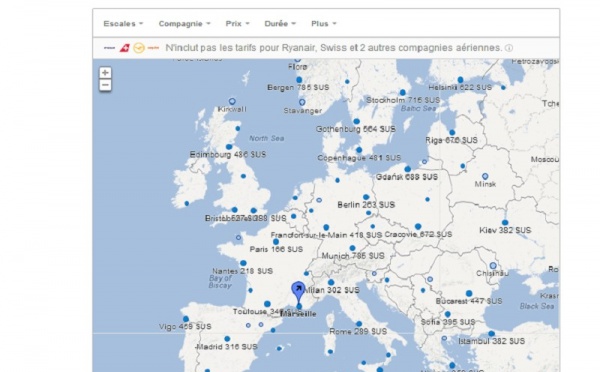Expand the Durée filter dropdown
The height and width of the screenshot is (372, 600).
point(280,24)
